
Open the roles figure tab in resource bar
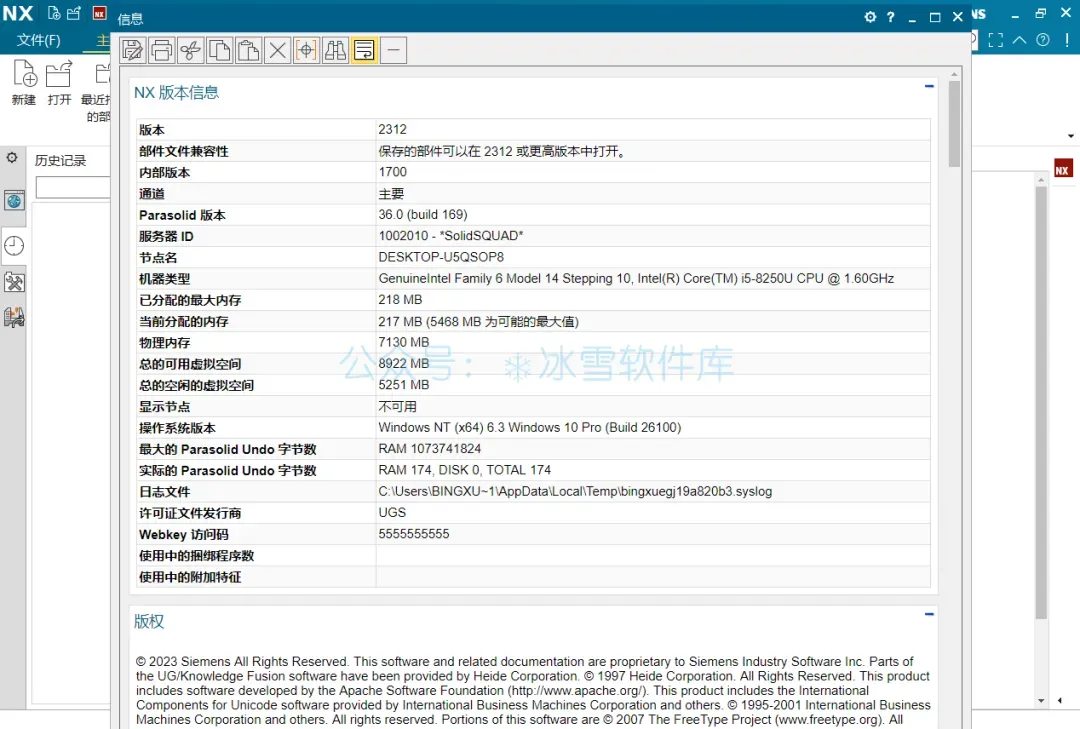point(14,317)
